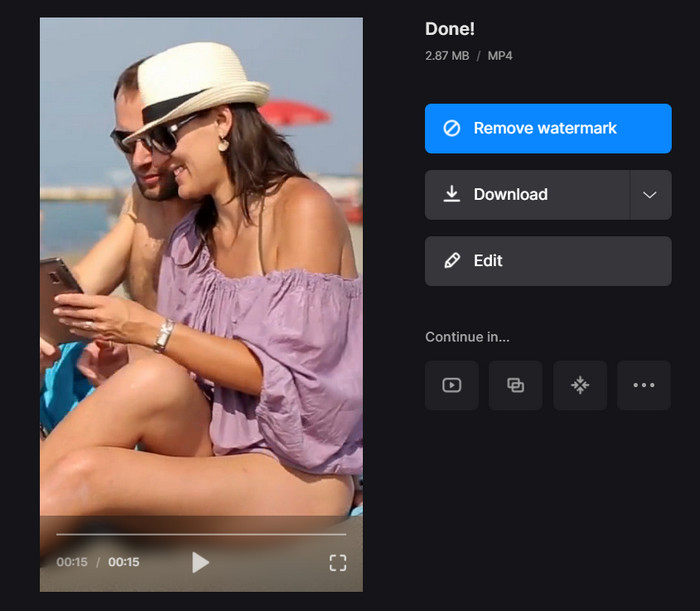Screen dimensions: 700x611
Task: Expand the Download options chevron
Action: 650,195
